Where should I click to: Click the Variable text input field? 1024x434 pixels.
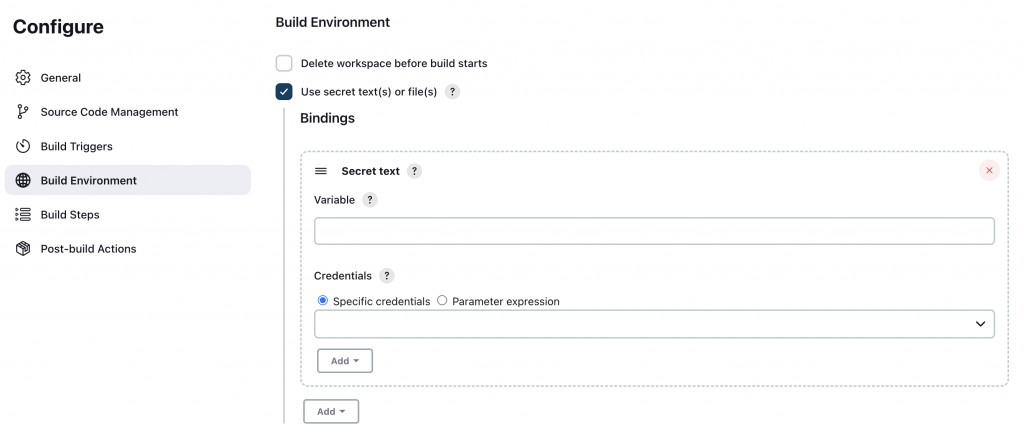(x=654, y=231)
